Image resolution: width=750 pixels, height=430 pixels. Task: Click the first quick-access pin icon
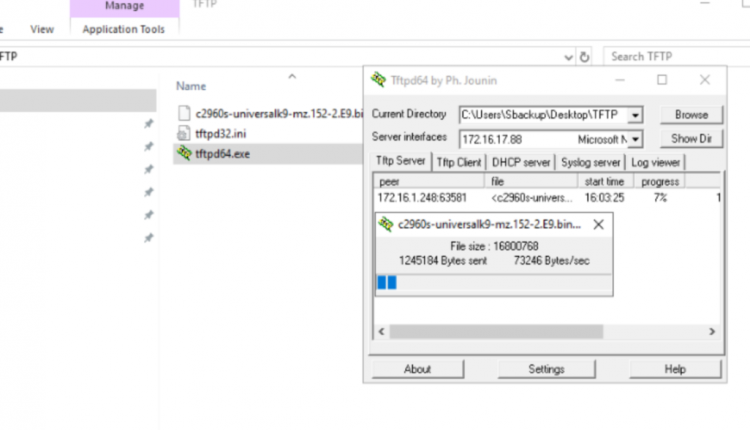(x=149, y=124)
